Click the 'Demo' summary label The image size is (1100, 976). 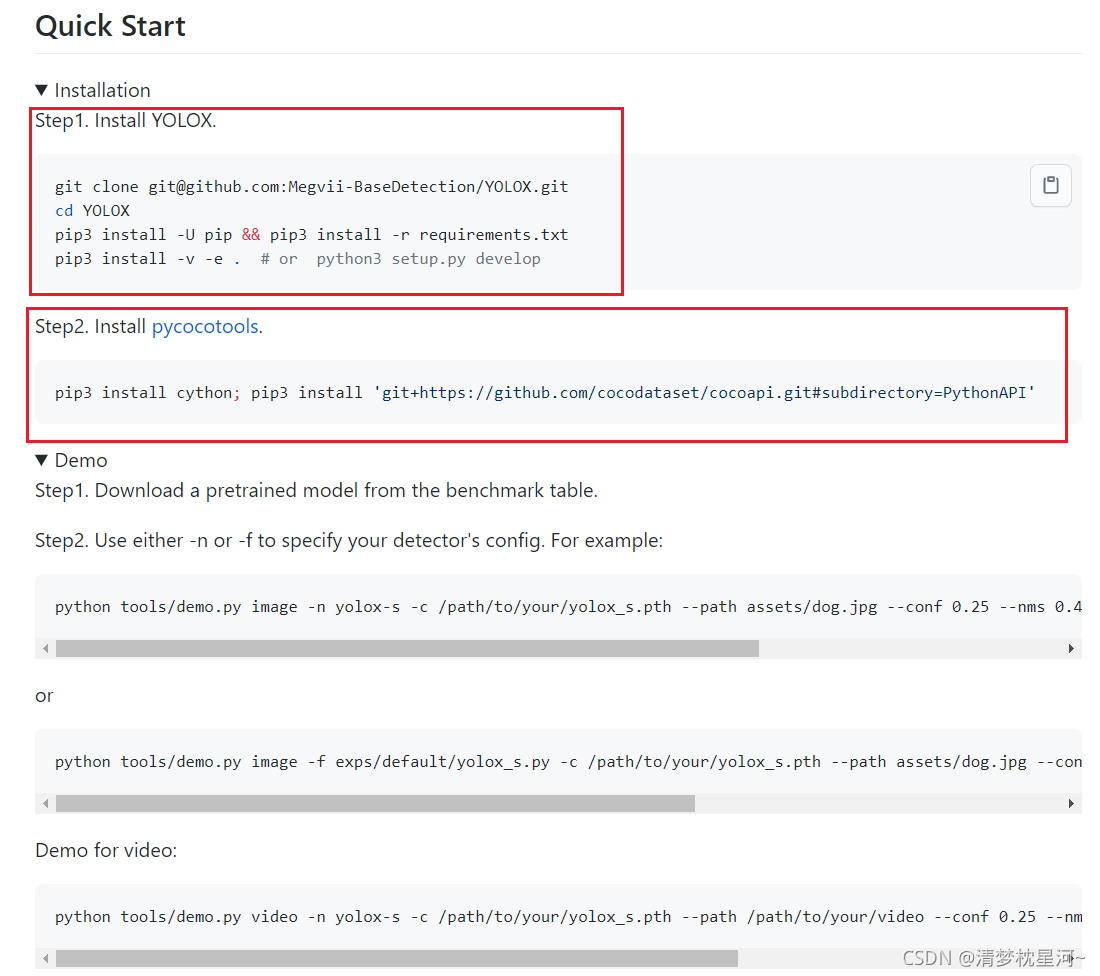(x=81, y=460)
